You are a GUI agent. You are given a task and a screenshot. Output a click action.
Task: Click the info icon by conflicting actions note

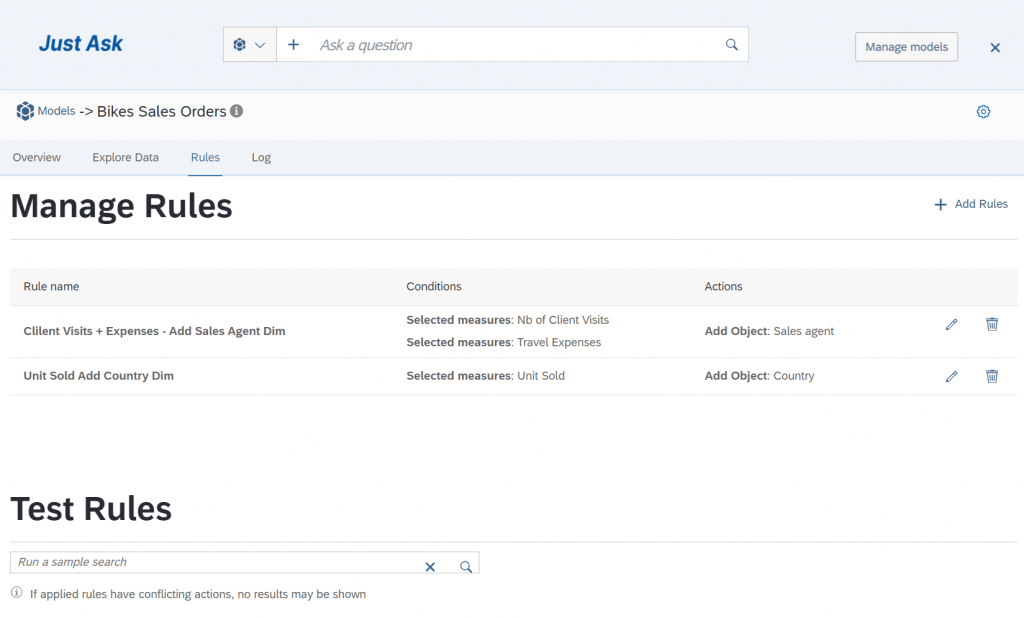[16, 593]
